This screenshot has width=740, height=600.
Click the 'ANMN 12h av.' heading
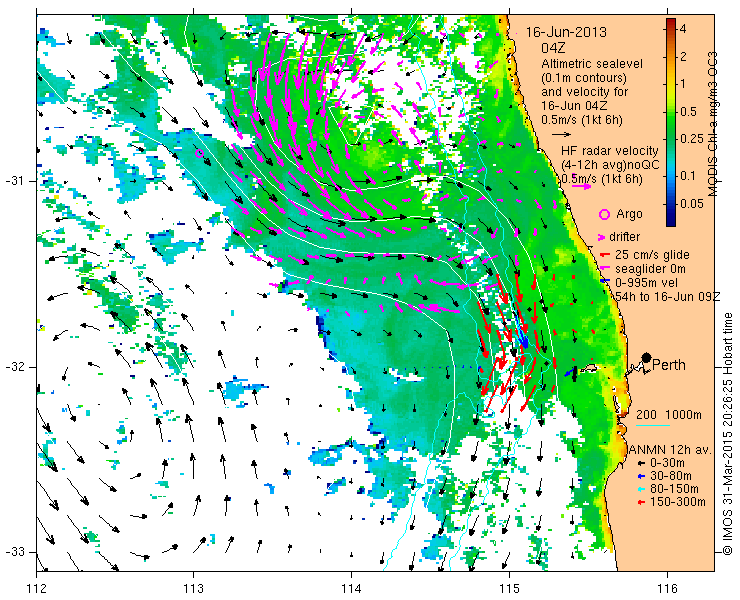[671, 449]
